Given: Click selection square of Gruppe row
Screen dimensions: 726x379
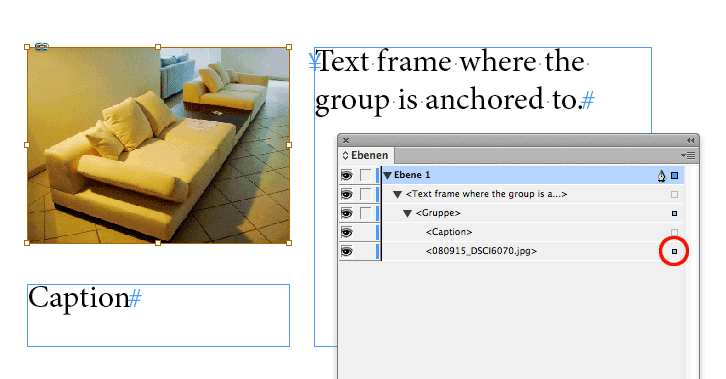Looking at the screenshot, I should coord(675,213).
